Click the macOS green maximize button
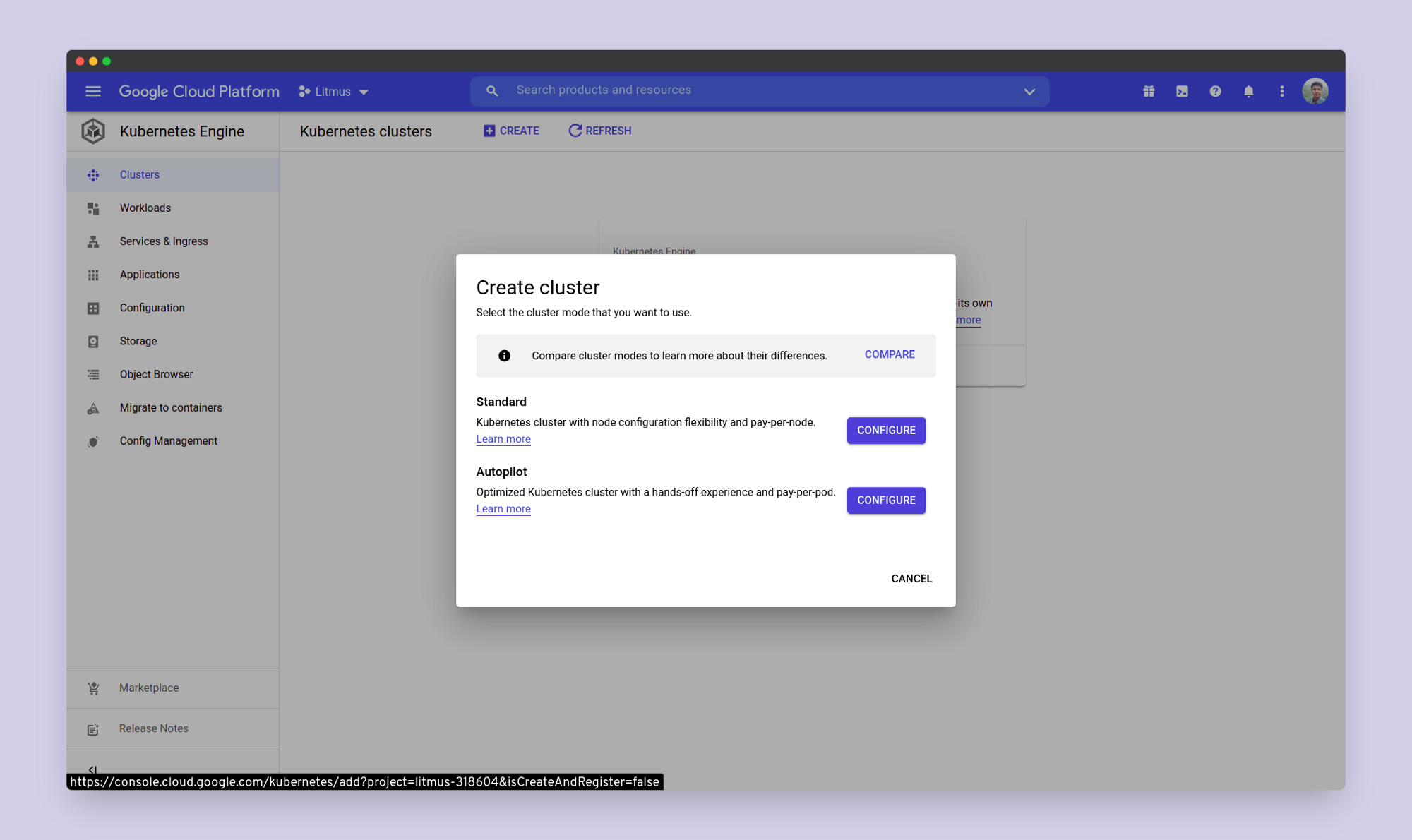This screenshot has width=1412, height=840. (107, 61)
